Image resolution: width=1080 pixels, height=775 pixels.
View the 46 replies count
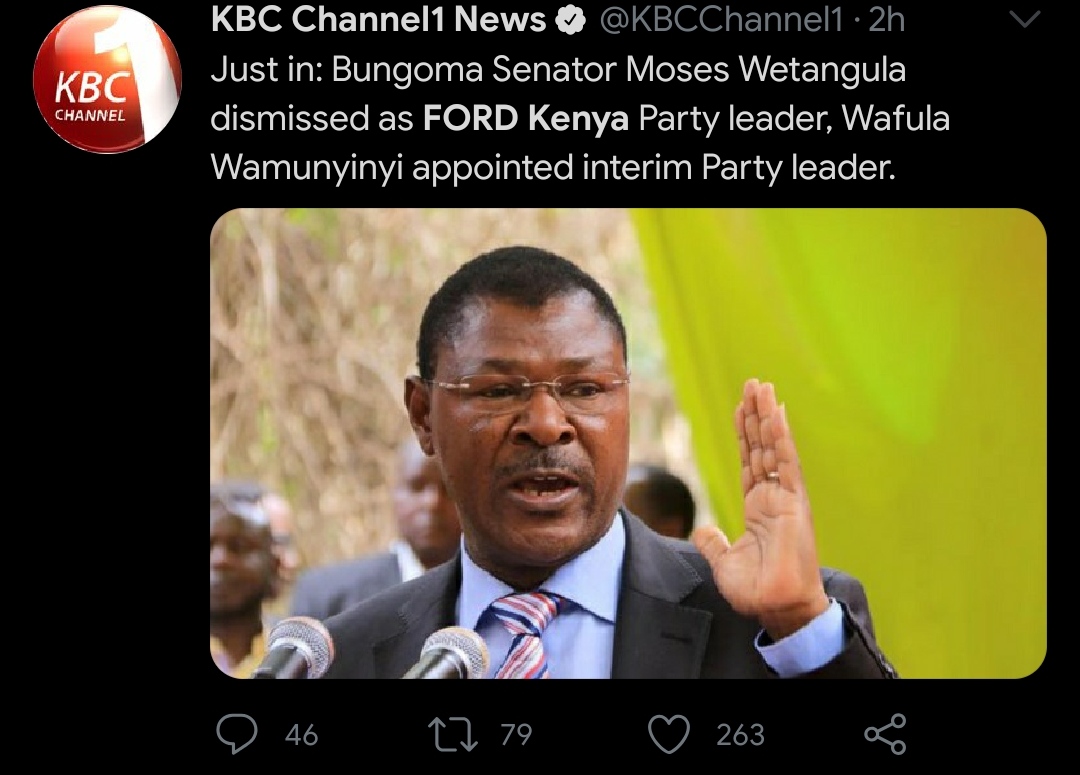tap(302, 735)
